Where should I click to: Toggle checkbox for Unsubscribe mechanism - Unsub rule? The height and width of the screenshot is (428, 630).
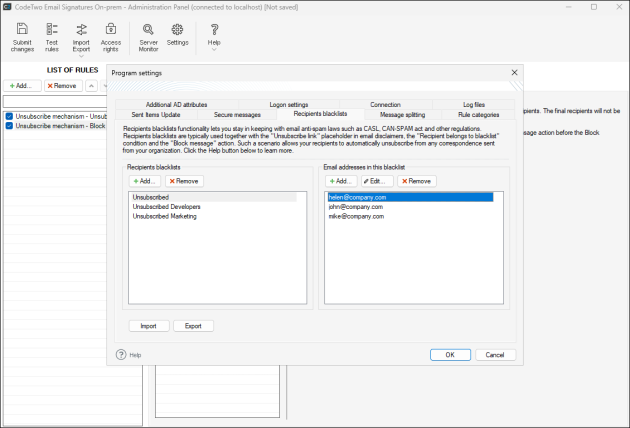[9, 116]
